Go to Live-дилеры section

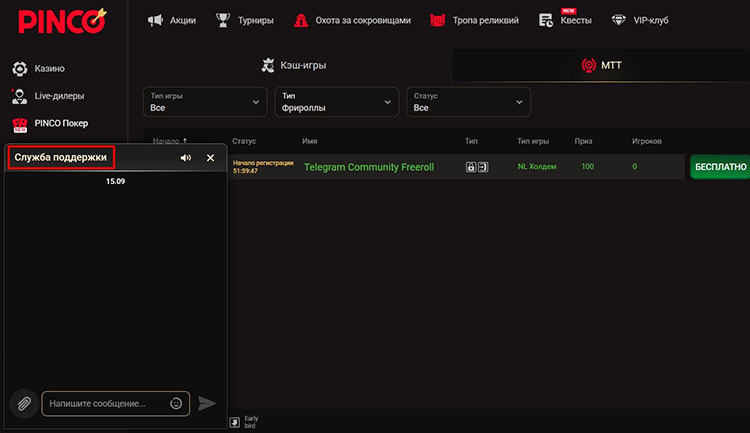59,96
